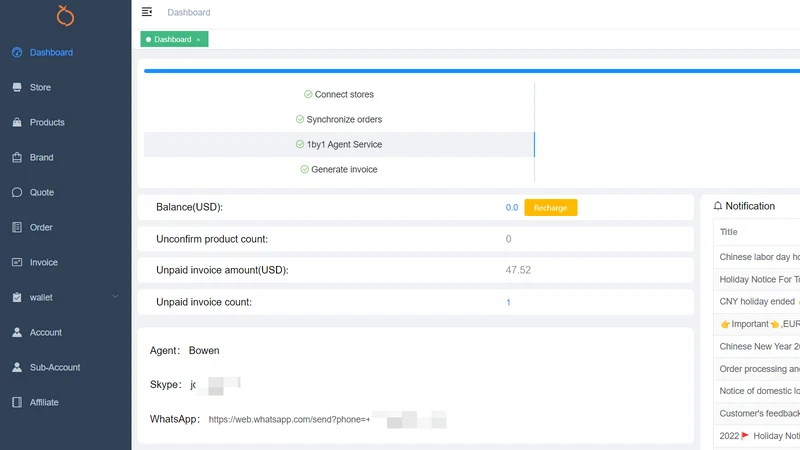Click the agent name Bowen
Image resolution: width=800 pixels, height=450 pixels.
click(204, 351)
